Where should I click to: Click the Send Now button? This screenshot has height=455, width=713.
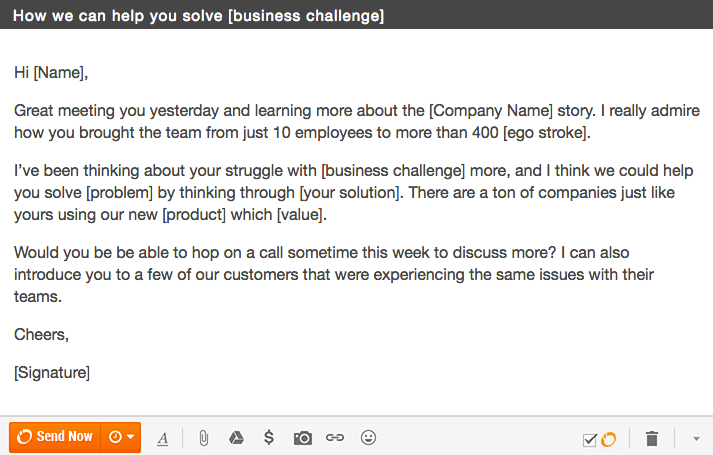click(55, 437)
